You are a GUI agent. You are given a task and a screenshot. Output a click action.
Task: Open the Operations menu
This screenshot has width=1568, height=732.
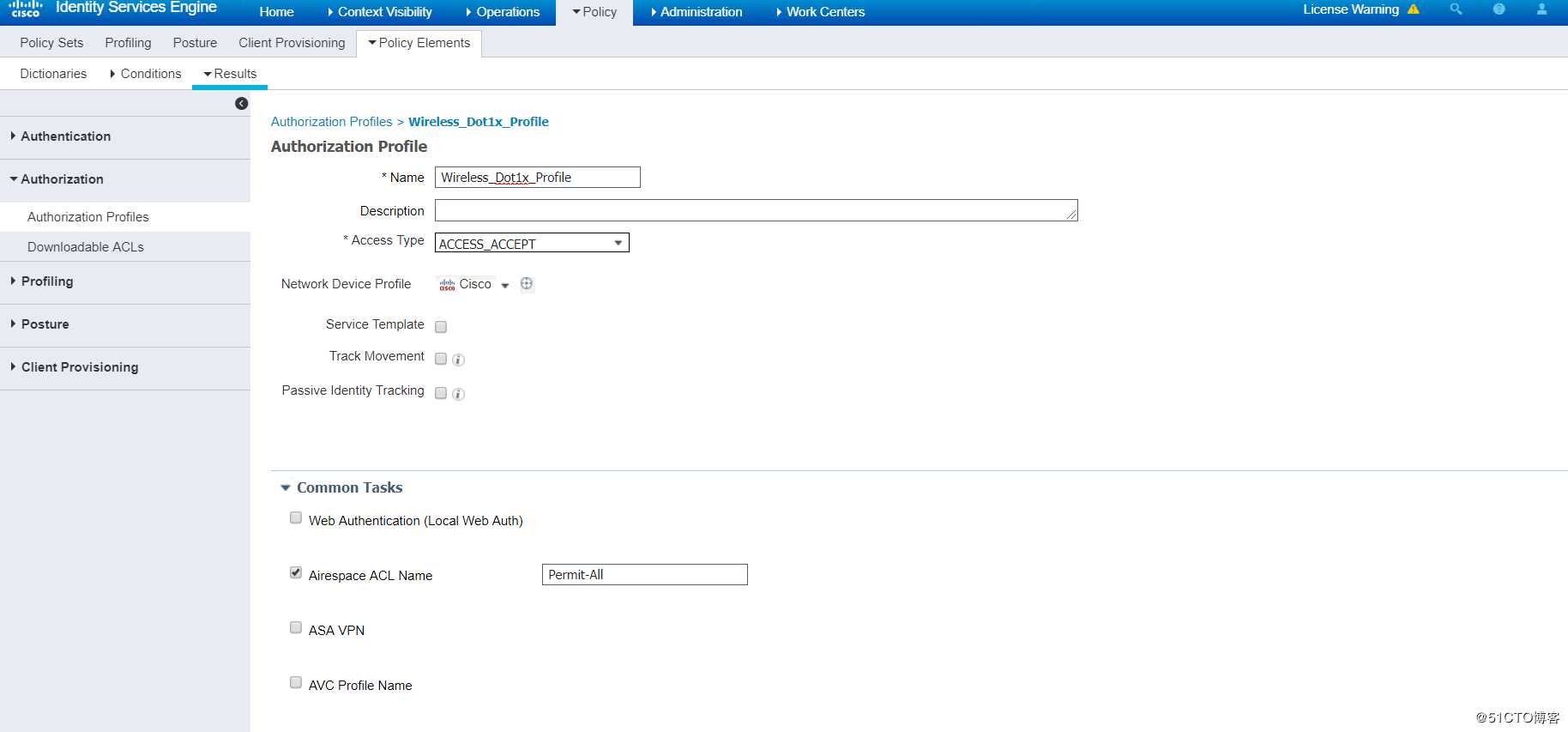503,12
